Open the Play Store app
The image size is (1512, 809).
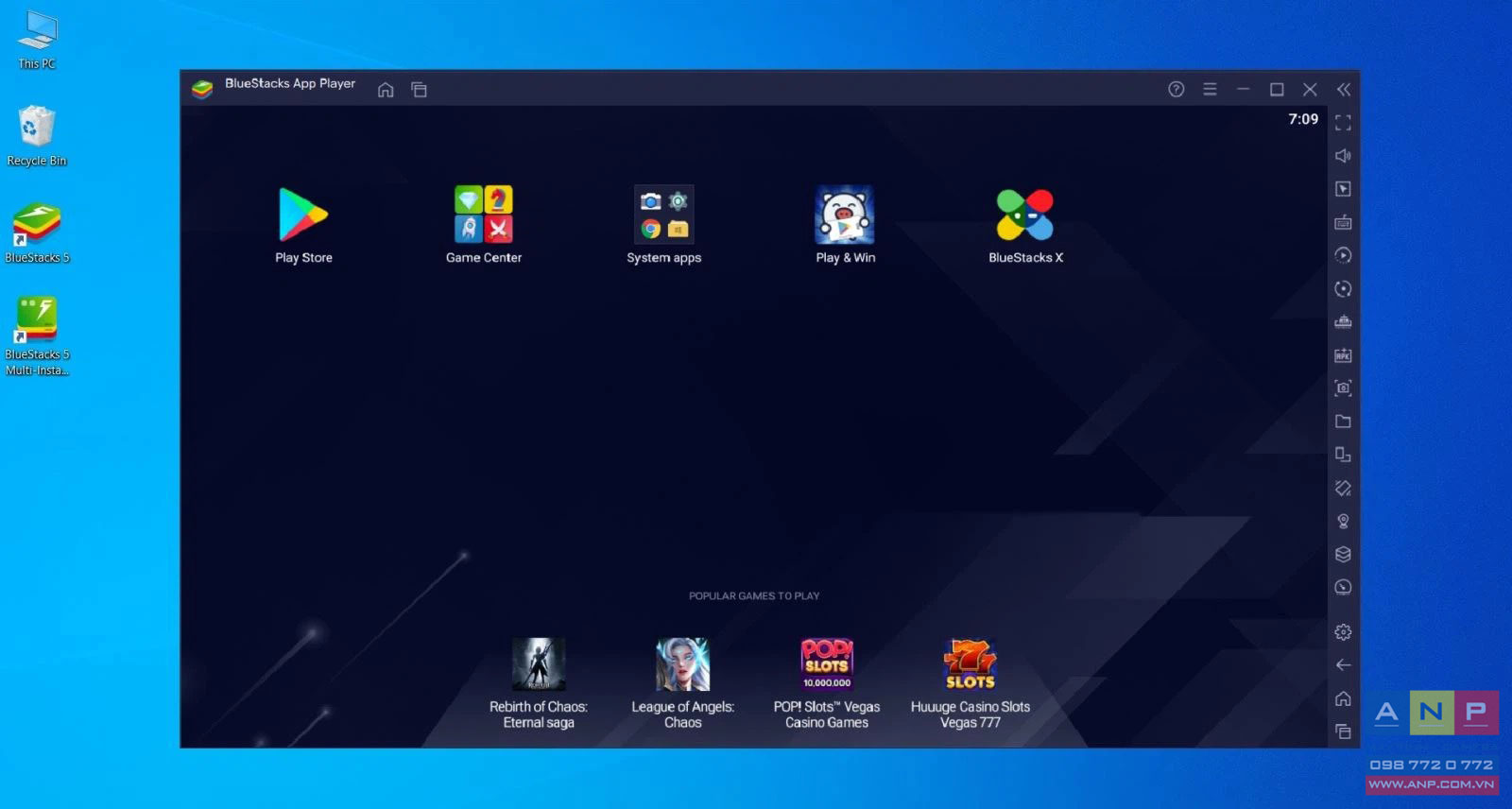[x=303, y=215]
